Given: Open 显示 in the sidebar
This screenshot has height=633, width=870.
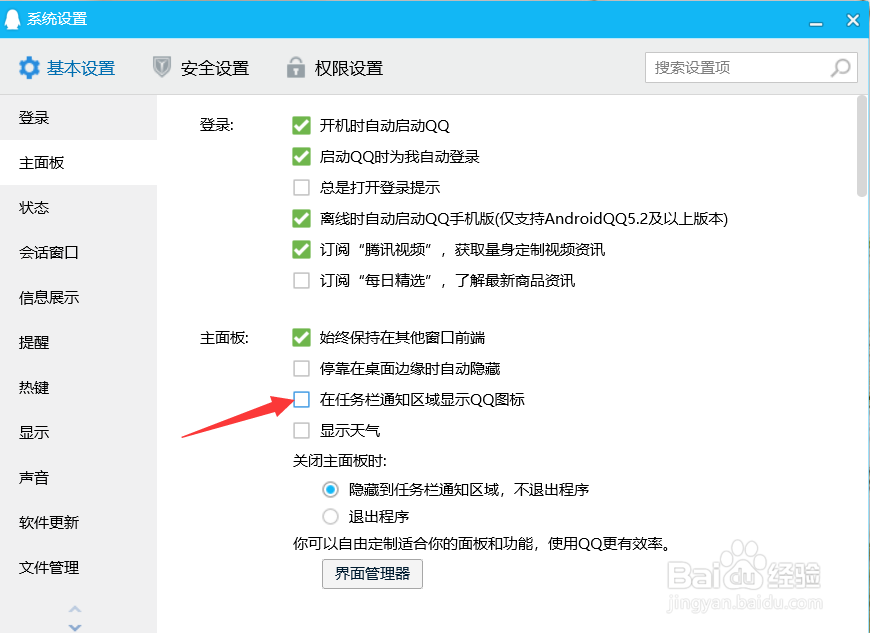Looking at the screenshot, I should pyautogui.click(x=78, y=432).
